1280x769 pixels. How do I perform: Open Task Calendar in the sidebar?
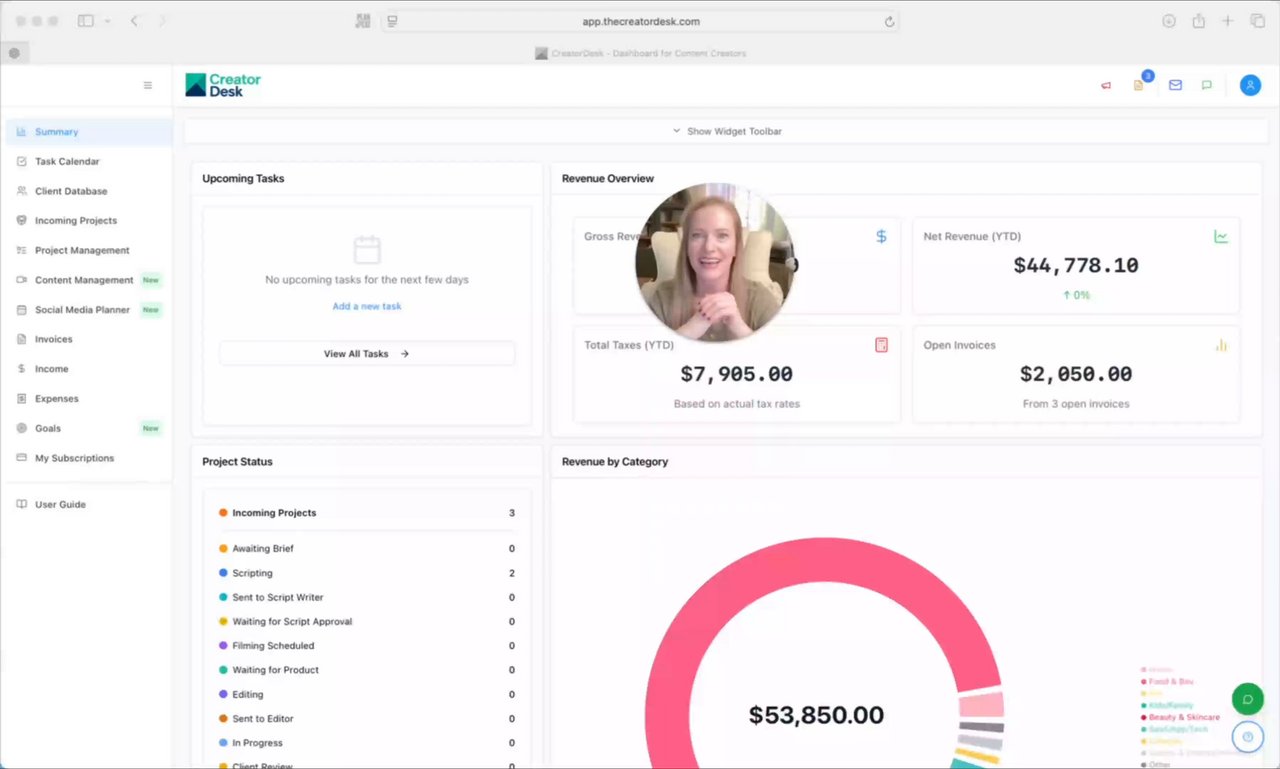[89, 161]
